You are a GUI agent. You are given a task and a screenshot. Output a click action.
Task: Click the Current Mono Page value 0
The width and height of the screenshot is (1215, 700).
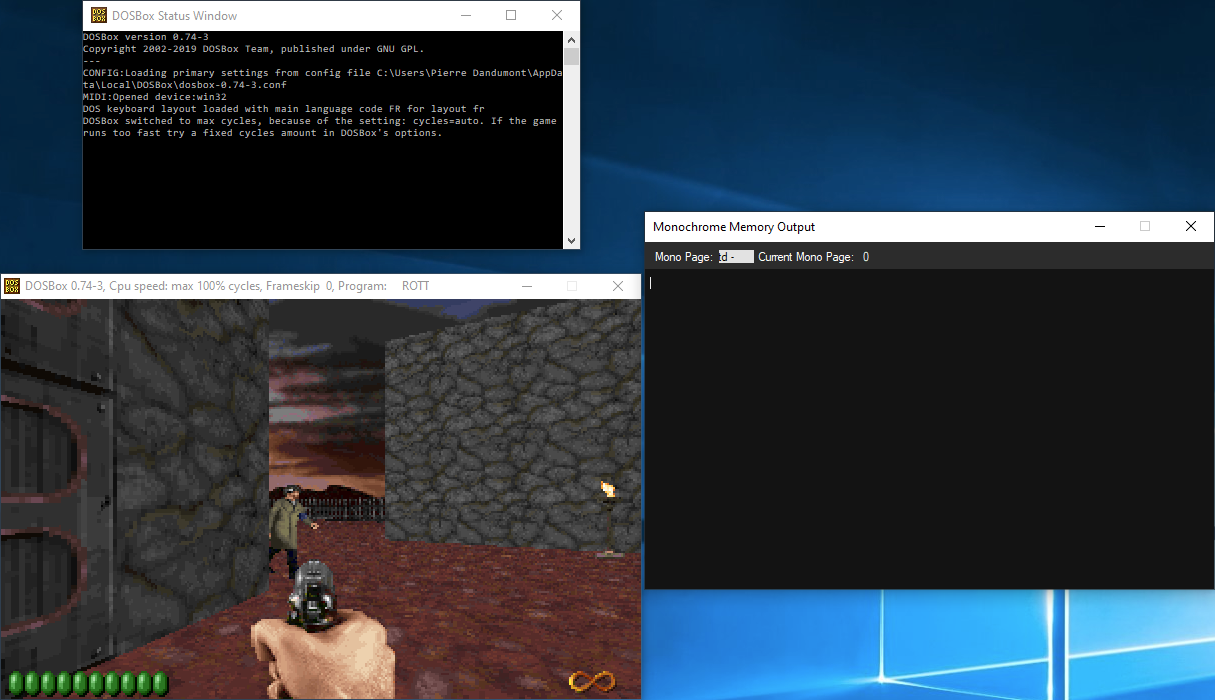[x=866, y=257]
